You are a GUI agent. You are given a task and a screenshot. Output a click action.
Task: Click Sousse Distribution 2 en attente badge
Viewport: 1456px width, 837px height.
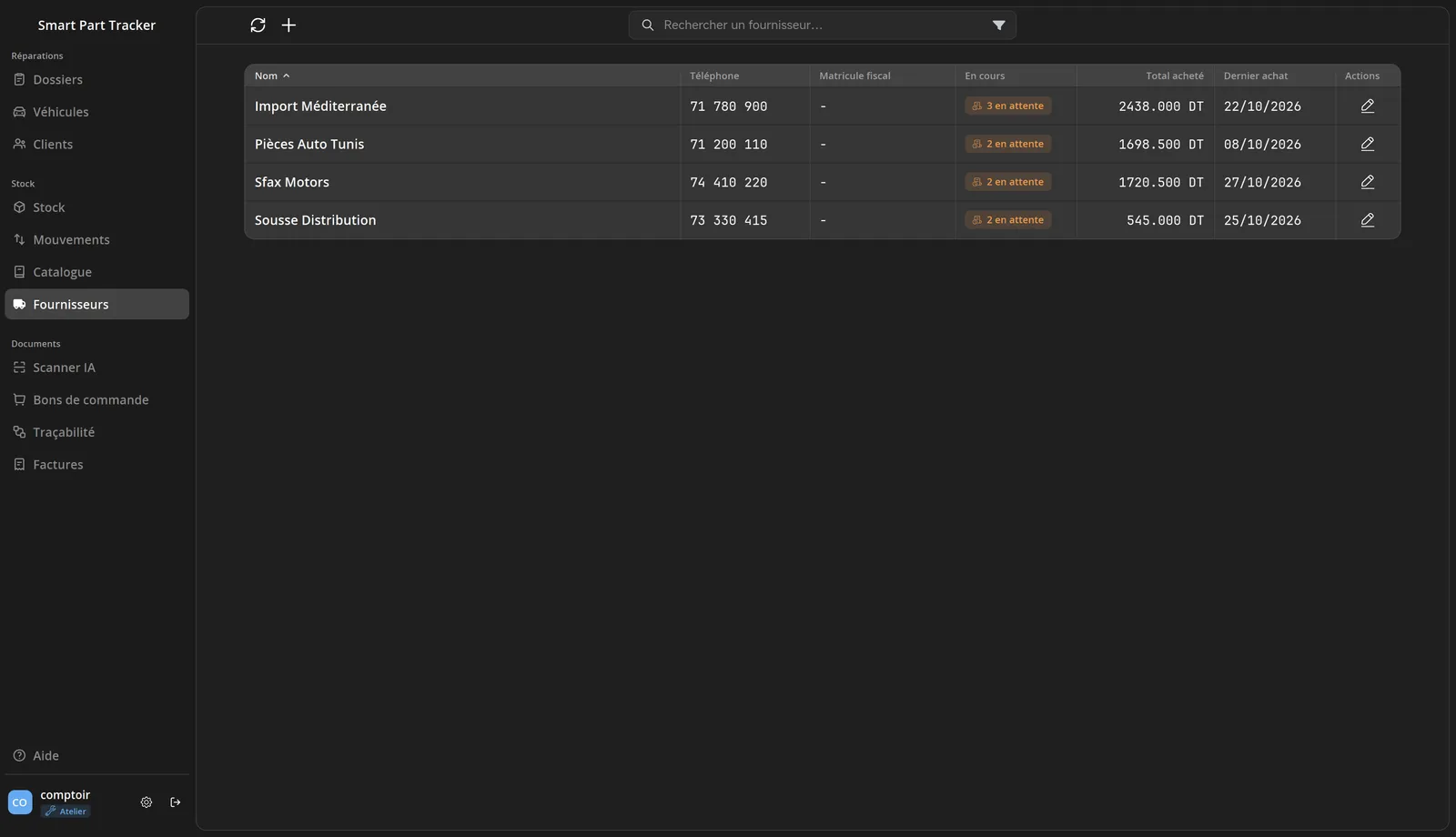coord(1008,220)
